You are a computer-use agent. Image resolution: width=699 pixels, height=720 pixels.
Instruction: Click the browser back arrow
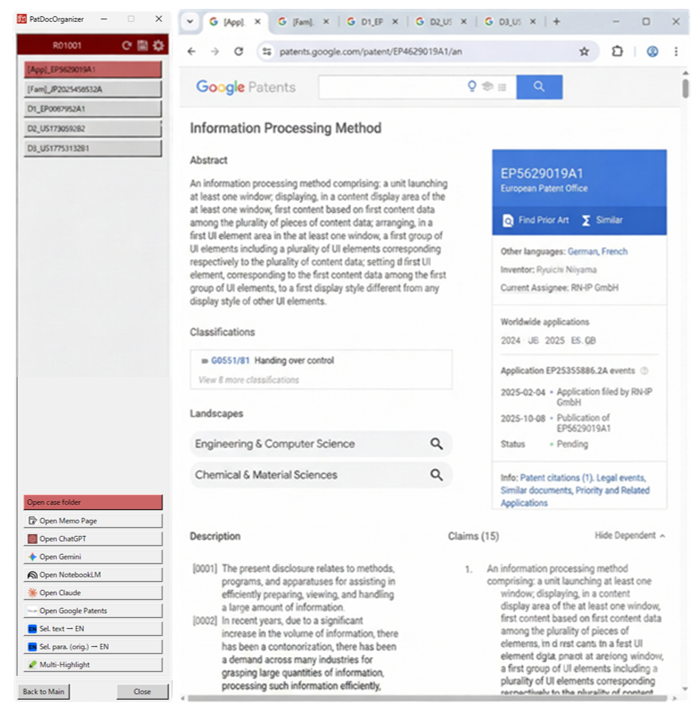(x=192, y=51)
